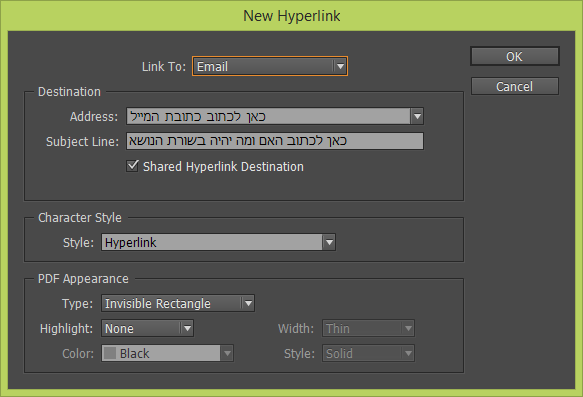Screen dimensions: 583x397
Task: Open the Width dropdown showing Thin
Action: 368,328
